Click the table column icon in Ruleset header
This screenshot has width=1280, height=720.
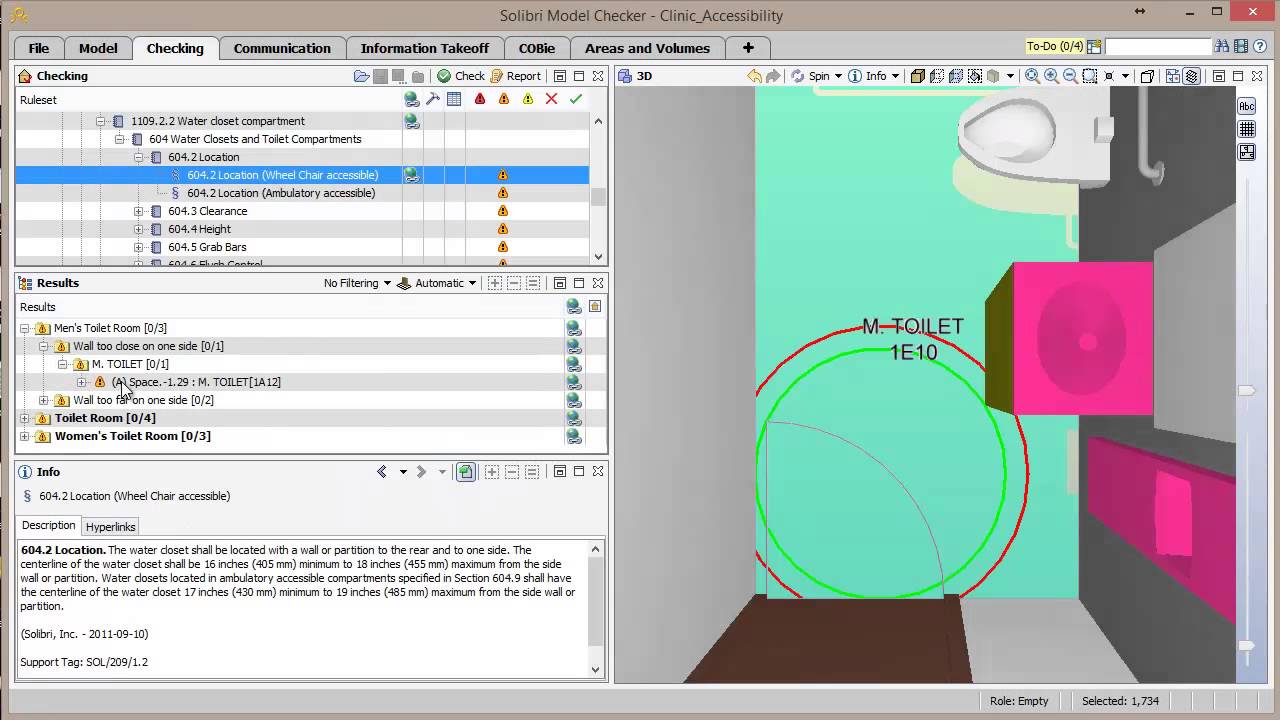tap(454, 99)
